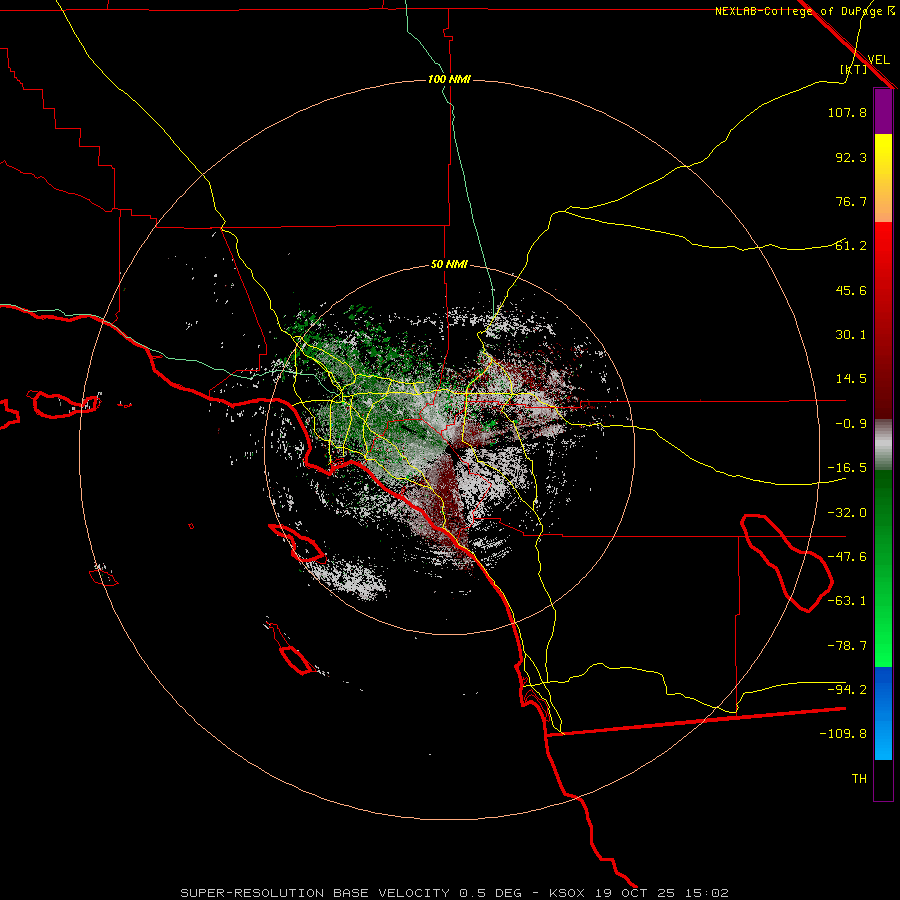Click the 14.5 velocity scale value
The height and width of the screenshot is (900, 900).
coord(851,379)
